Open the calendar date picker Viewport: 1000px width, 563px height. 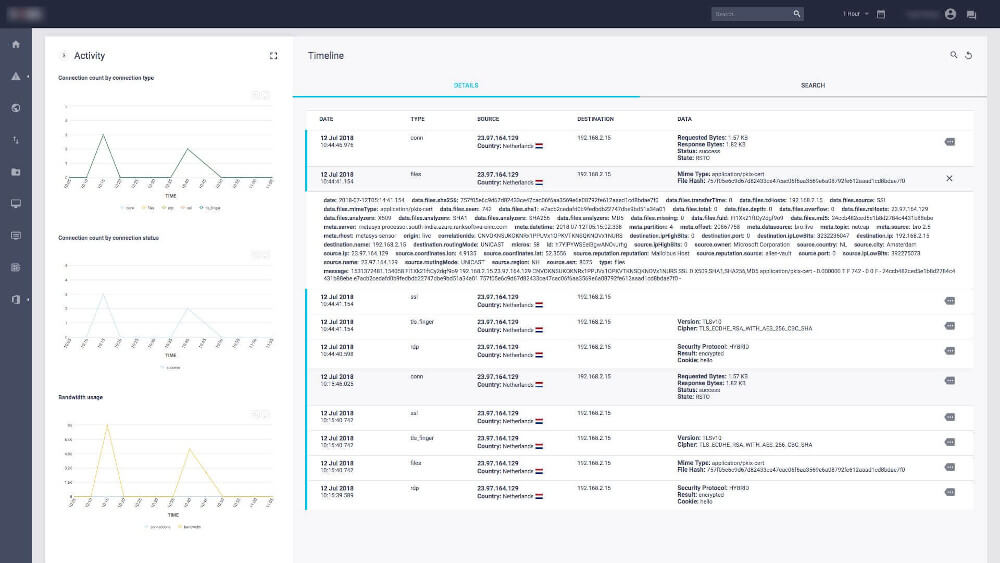pos(881,14)
